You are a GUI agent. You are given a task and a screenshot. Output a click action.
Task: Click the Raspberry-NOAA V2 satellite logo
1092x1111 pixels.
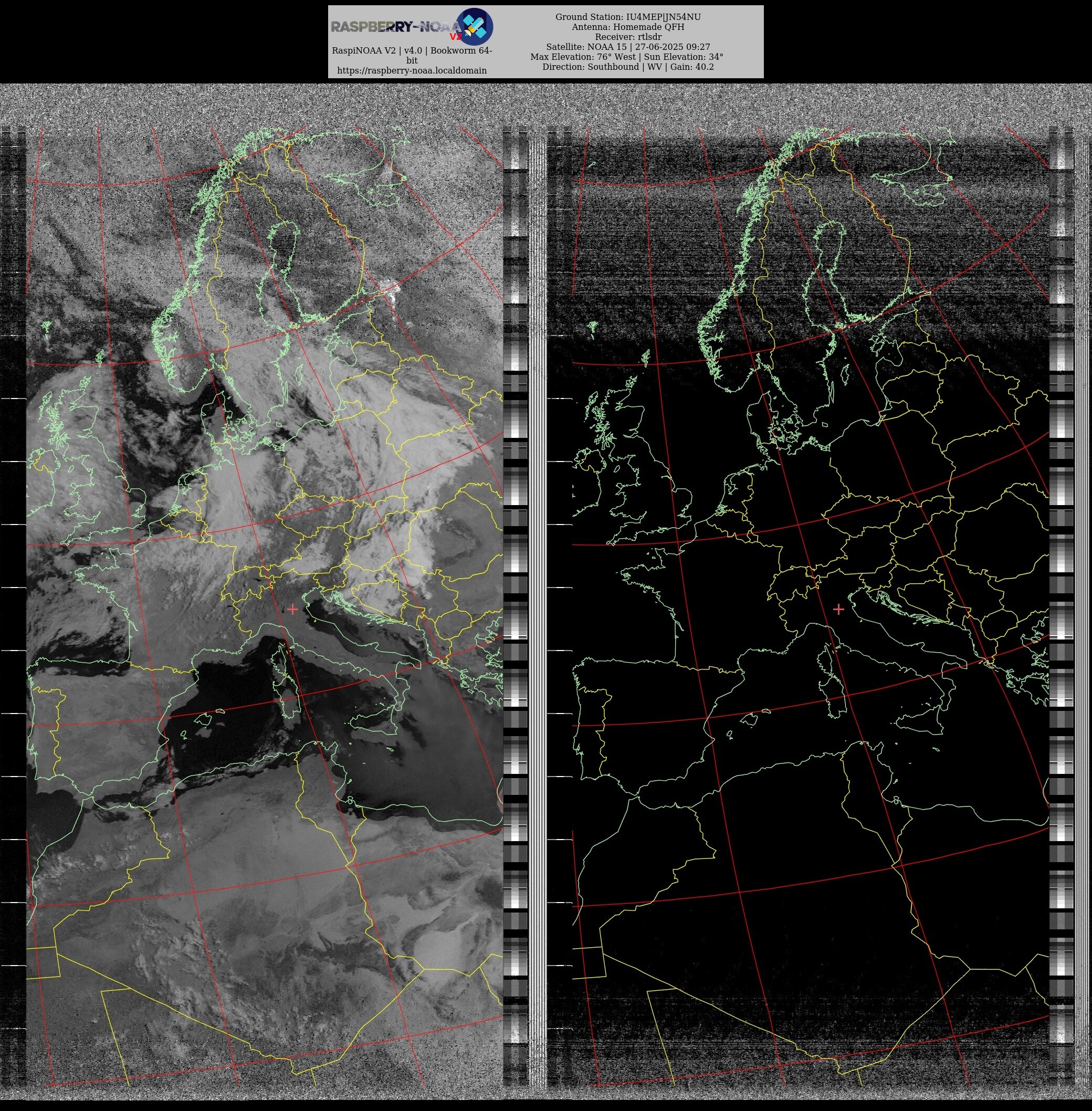coord(412,26)
